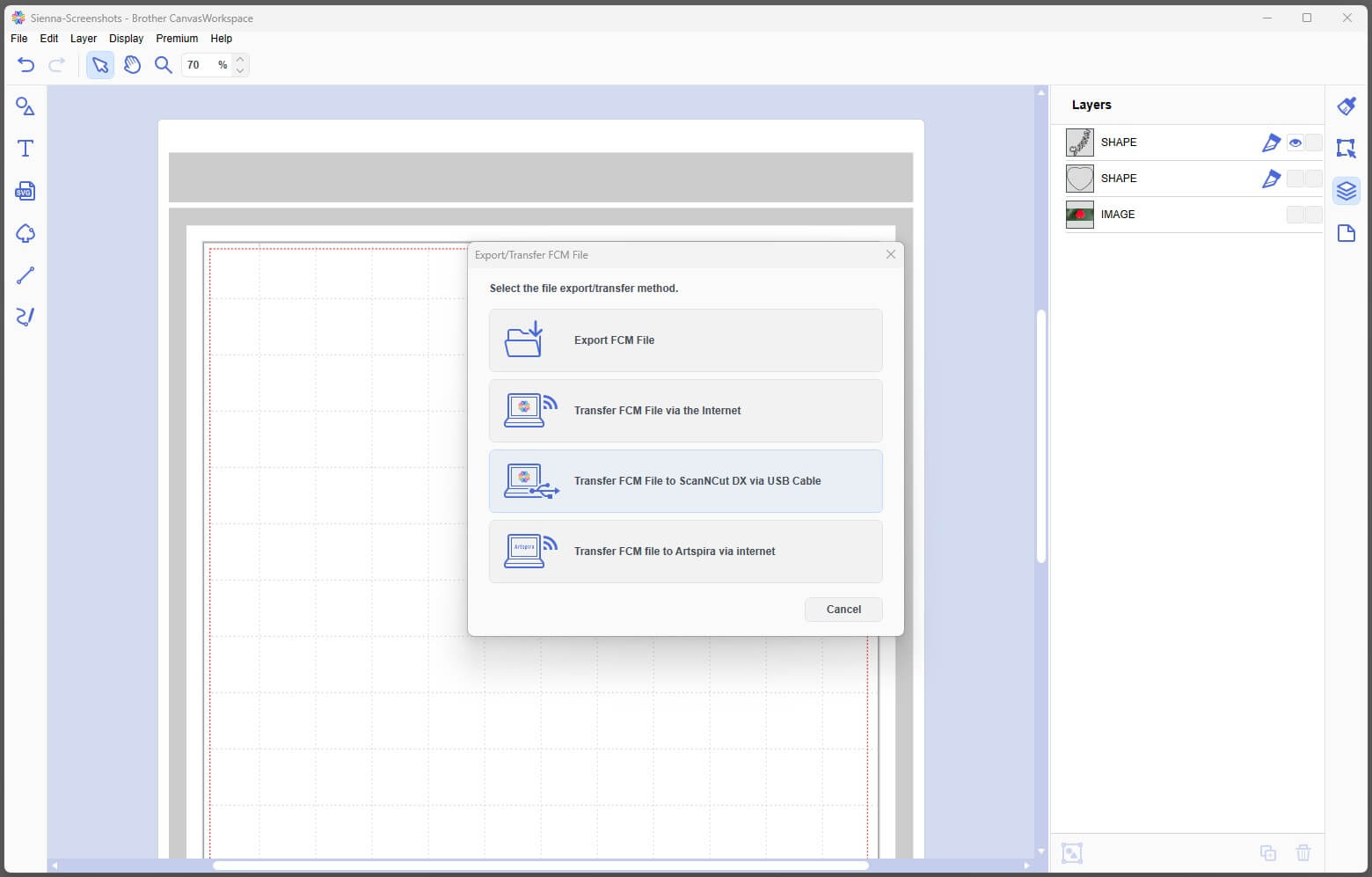
Task: Click the "IMAGE" layer name text
Action: (x=1118, y=215)
